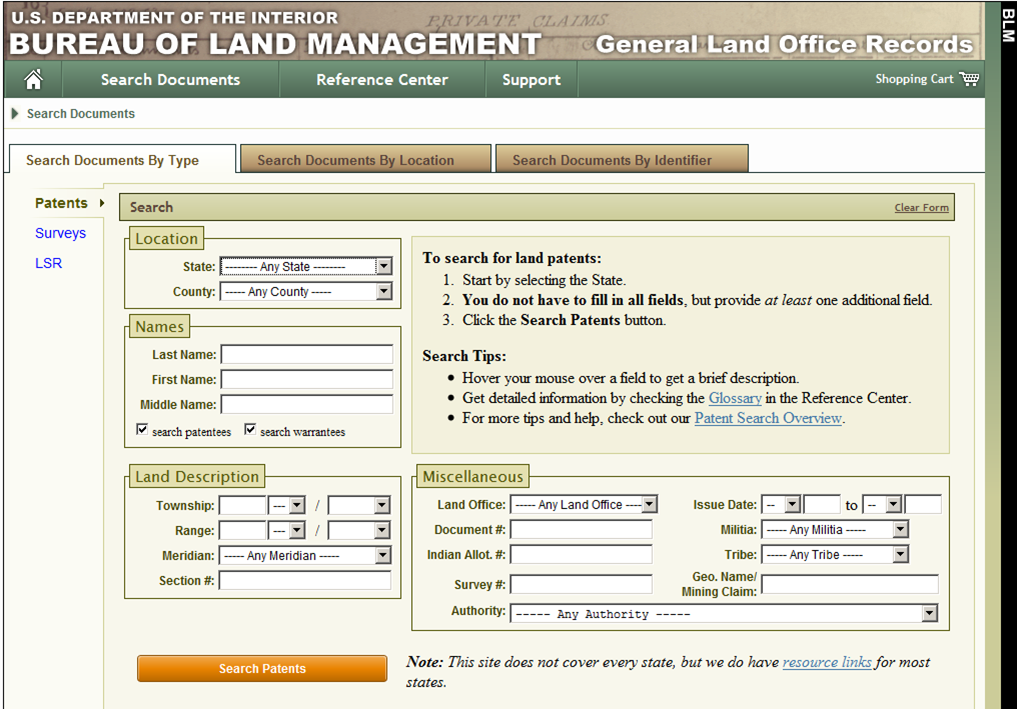Screen dimensions: 1017x709
Task: Open the Issue Date start month dropdown
Action: [782, 505]
